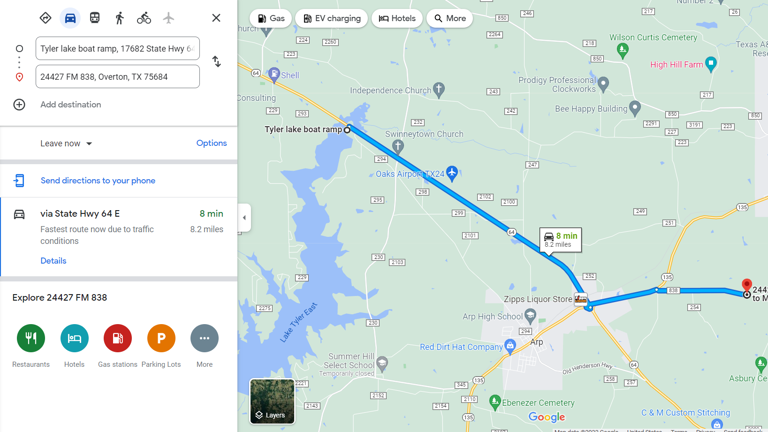Swap starting point and destination
The image size is (768, 432).
216,62
